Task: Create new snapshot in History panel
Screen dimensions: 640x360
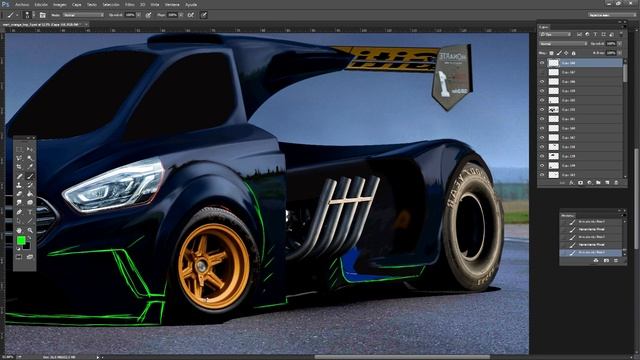Action: [607, 260]
